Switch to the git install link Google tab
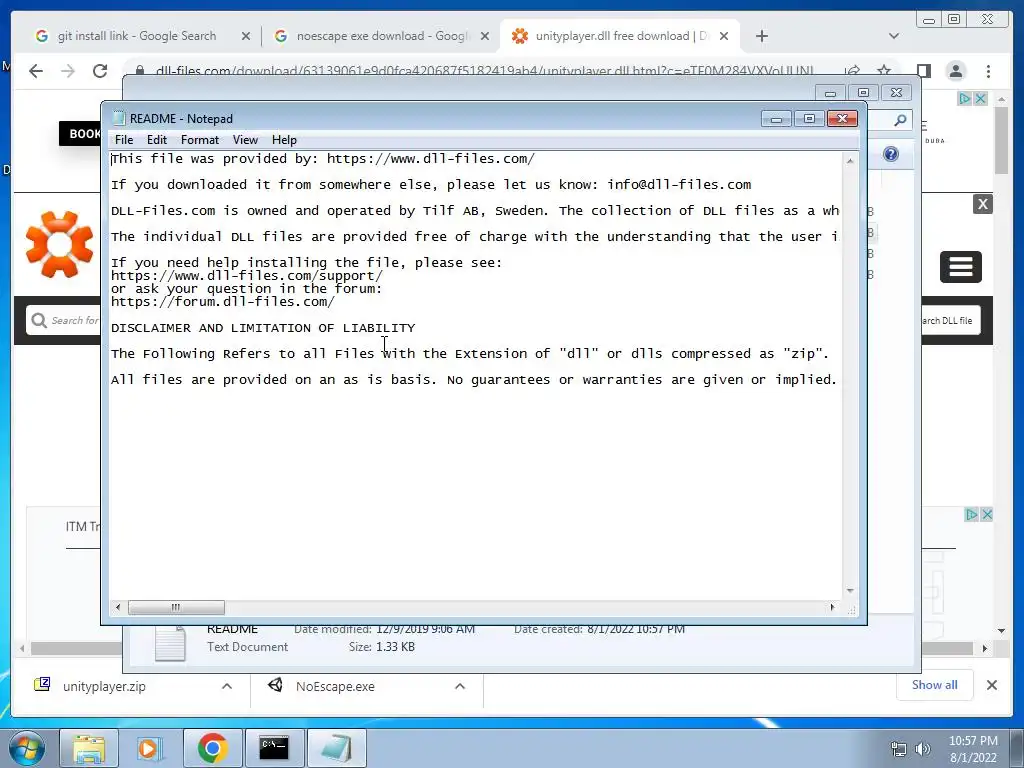This screenshot has height=768, width=1024. [x=136, y=36]
